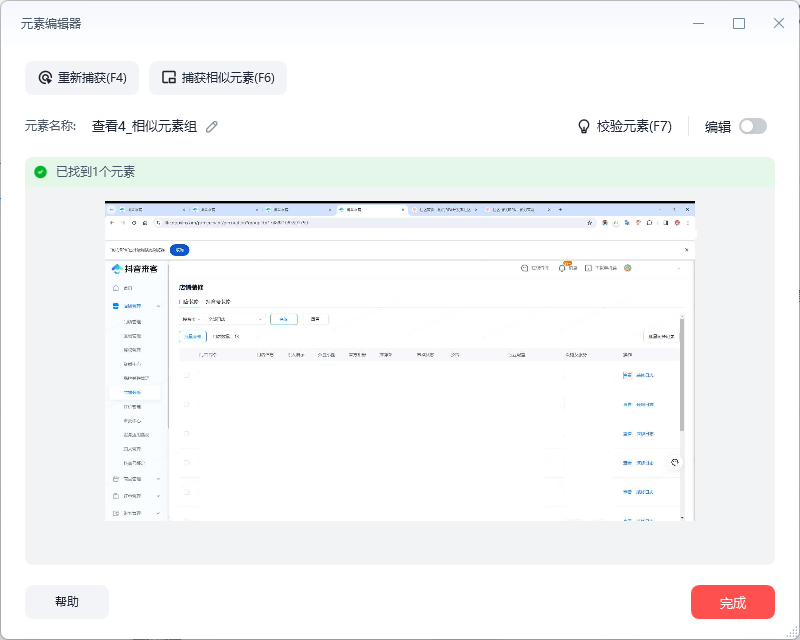Open the 帮助 help button

coord(67,602)
